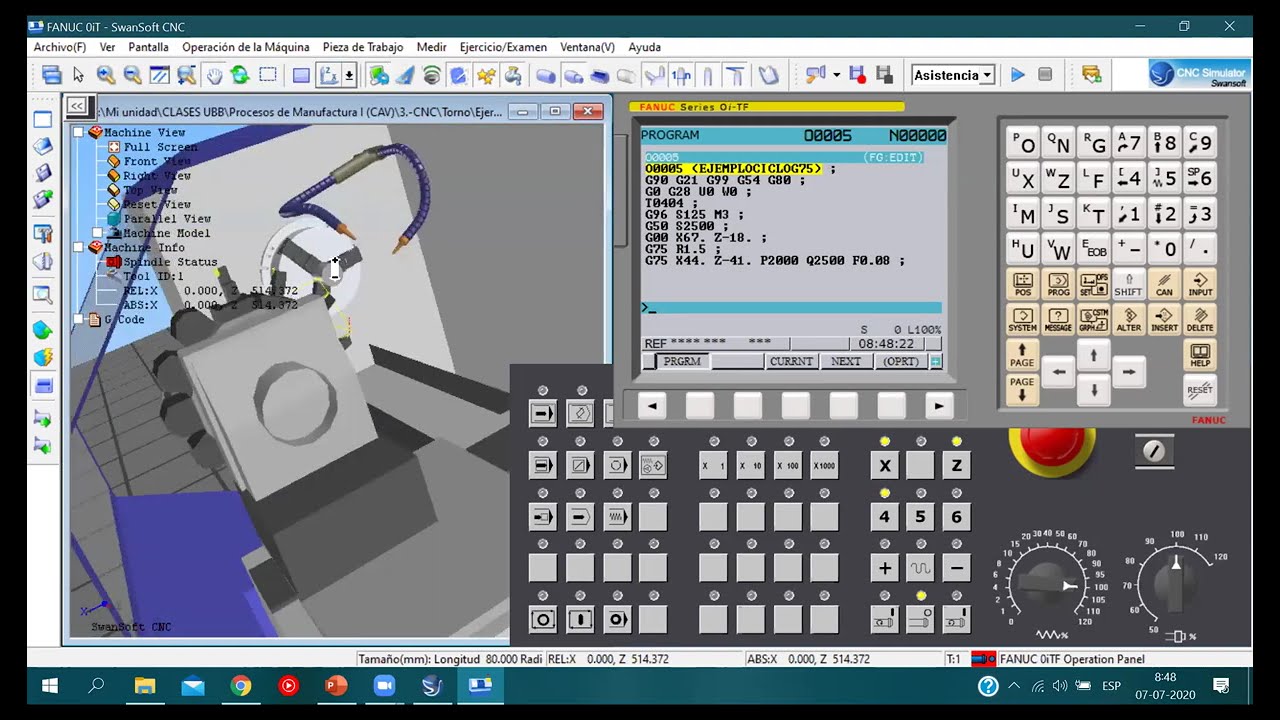This screenshot has height=720, width=1280.
Task: Open the Pieza de Trabajo menu
Action: click(363, 47)
